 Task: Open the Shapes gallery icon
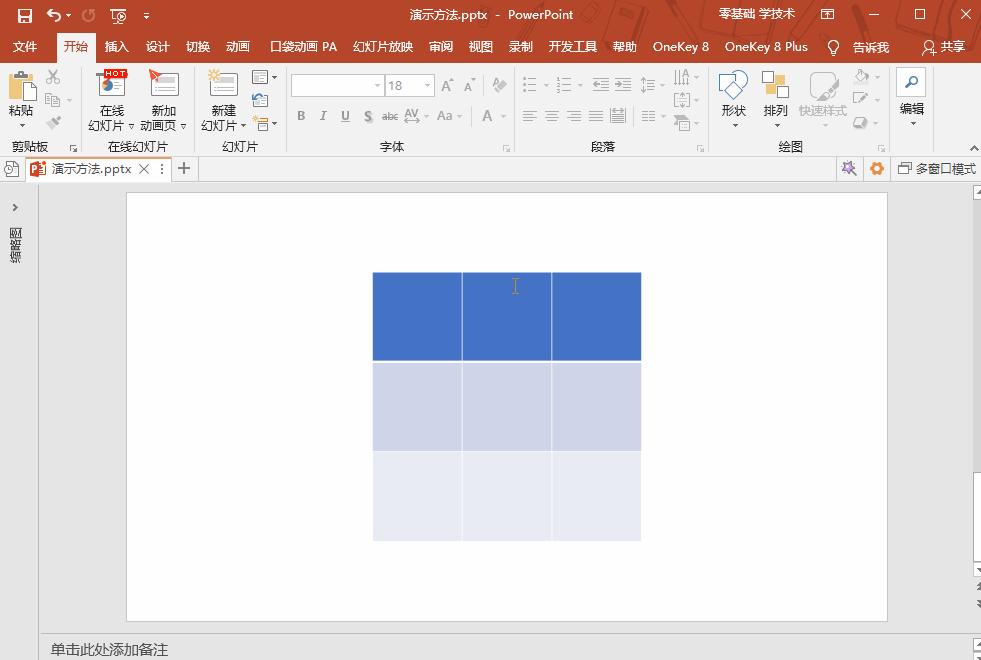(733, 85)
